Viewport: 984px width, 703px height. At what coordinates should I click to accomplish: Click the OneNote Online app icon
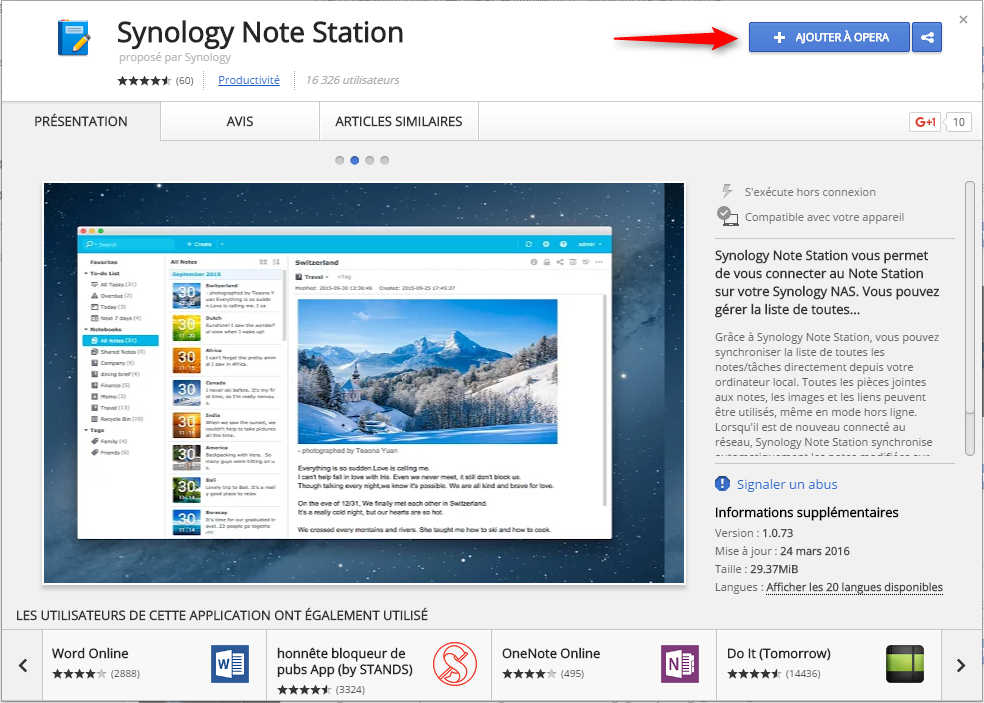[x=681, y=664]
